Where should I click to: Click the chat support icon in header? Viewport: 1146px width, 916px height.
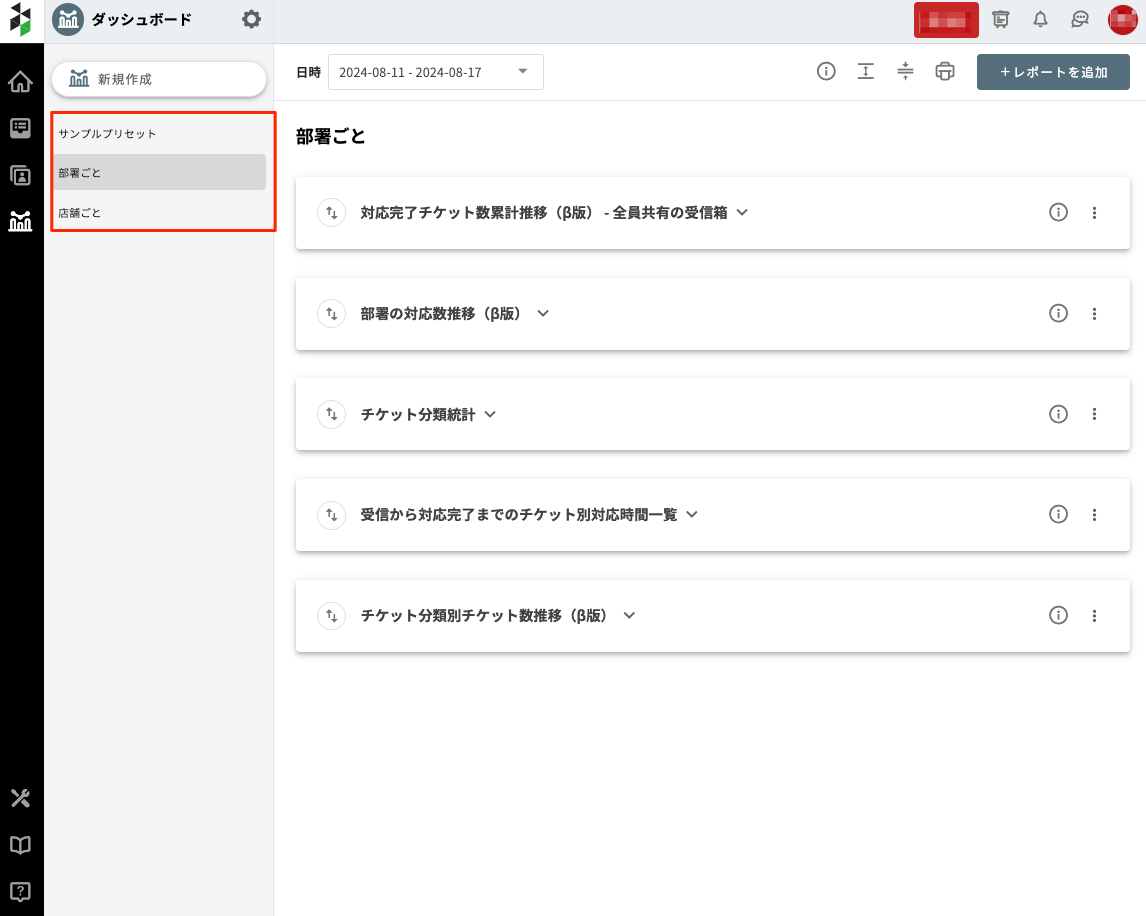coord(1079,19)
